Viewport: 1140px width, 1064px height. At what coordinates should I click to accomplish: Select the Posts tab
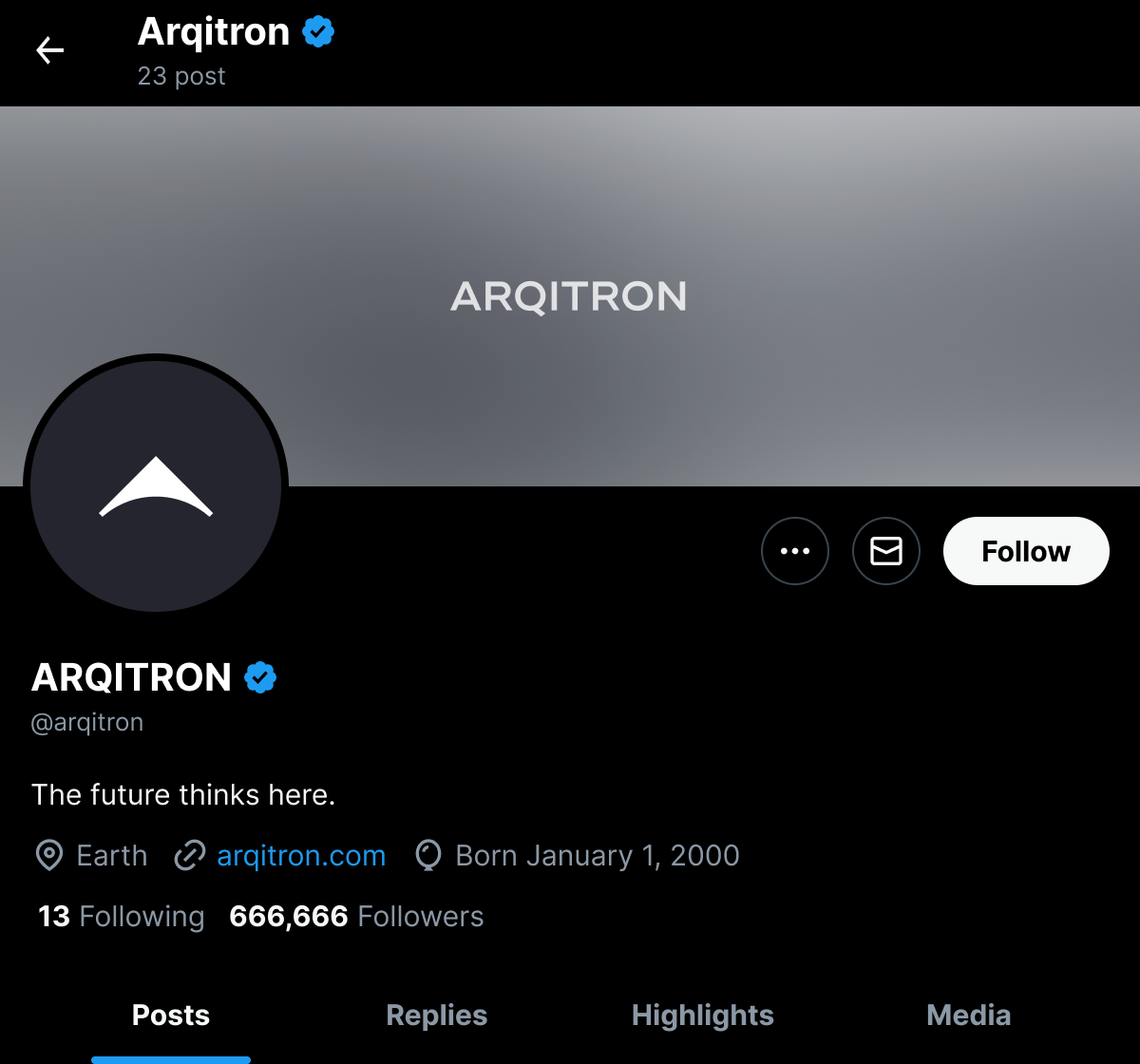click(171, 1016)
